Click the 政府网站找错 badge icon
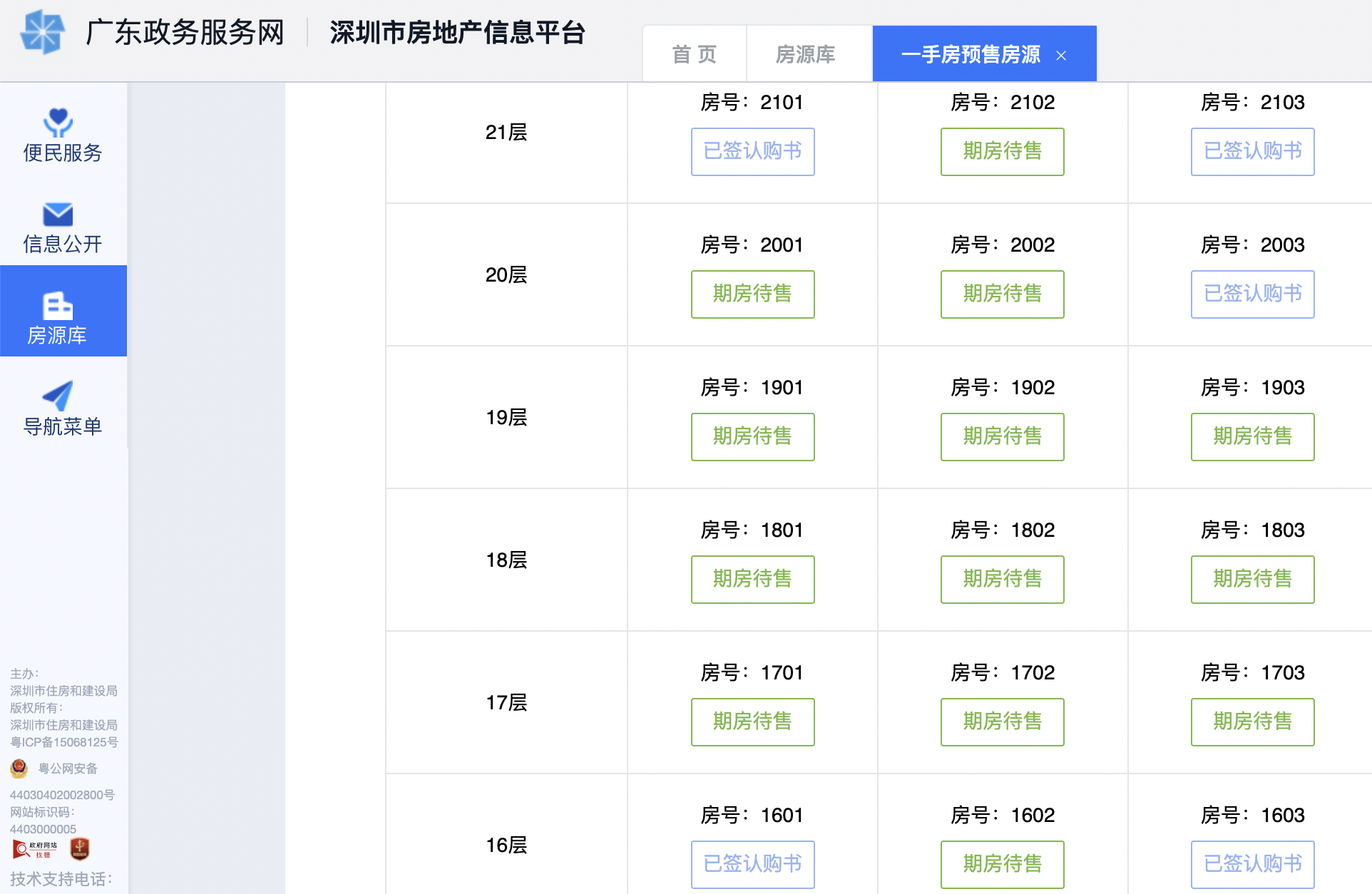This screenshot has height=894, width=1372. (x=35, y=849)
